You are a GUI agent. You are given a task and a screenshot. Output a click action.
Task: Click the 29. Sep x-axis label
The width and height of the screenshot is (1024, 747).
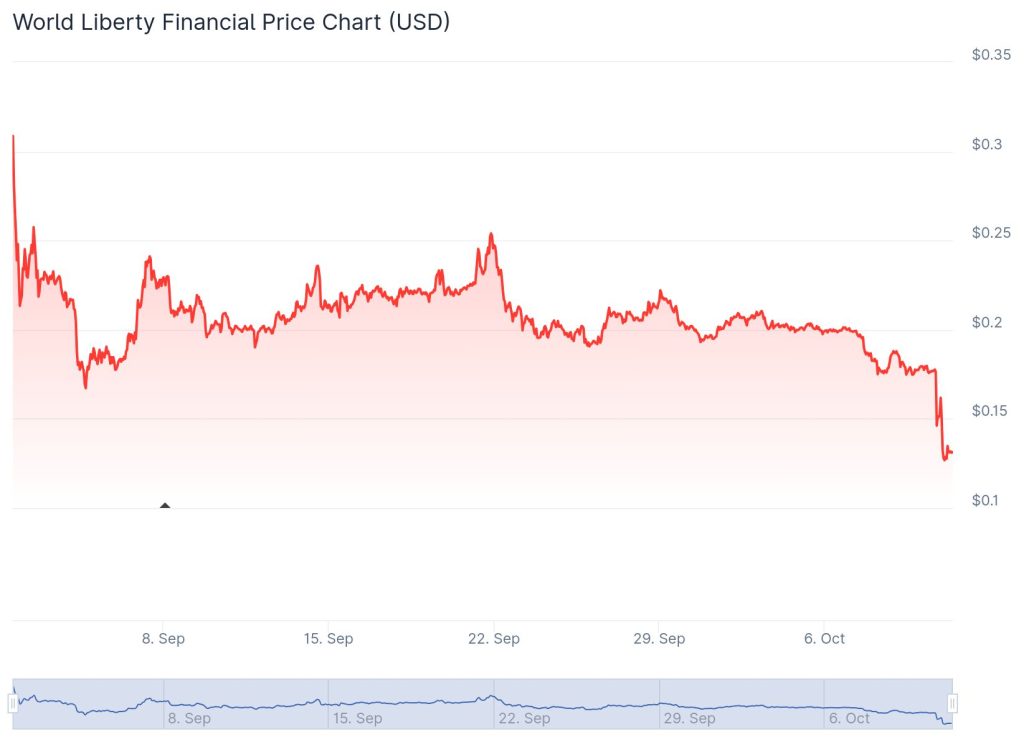[x=659, y=639]
